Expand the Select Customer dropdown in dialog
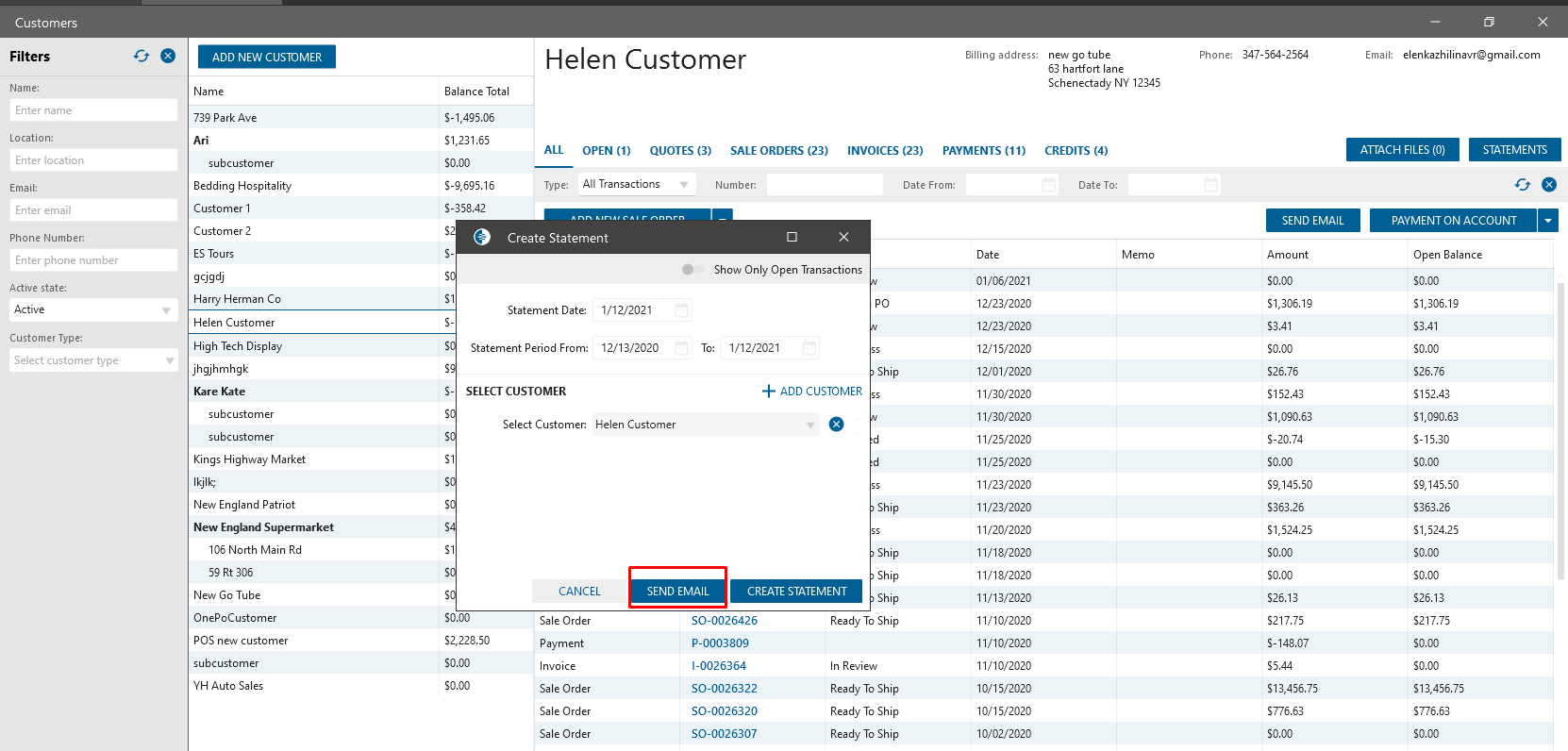The image size is (1568, 751). coord(810,425)
